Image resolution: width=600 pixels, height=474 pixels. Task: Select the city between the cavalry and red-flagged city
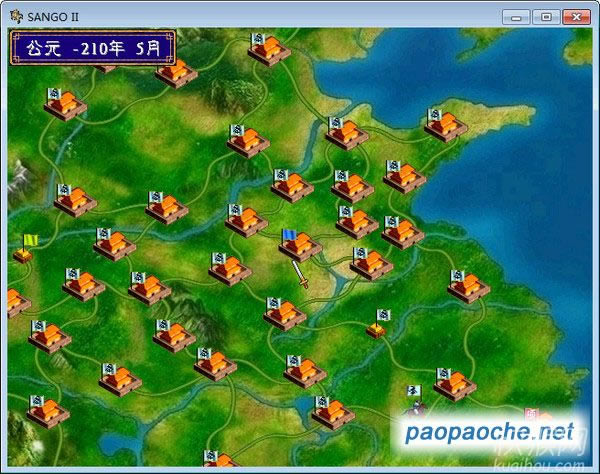455,383
